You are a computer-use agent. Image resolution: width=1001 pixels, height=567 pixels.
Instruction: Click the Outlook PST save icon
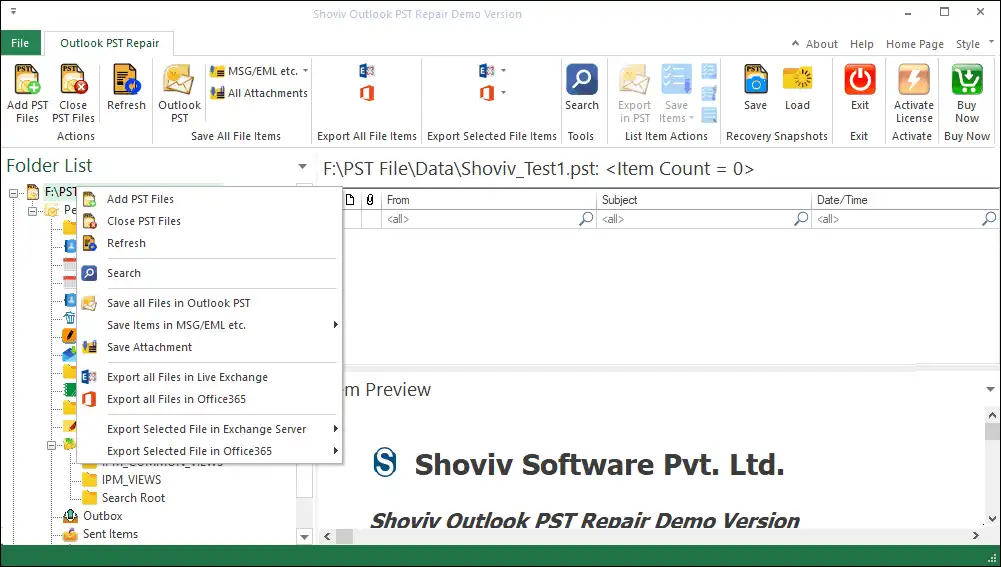point(179,80)
